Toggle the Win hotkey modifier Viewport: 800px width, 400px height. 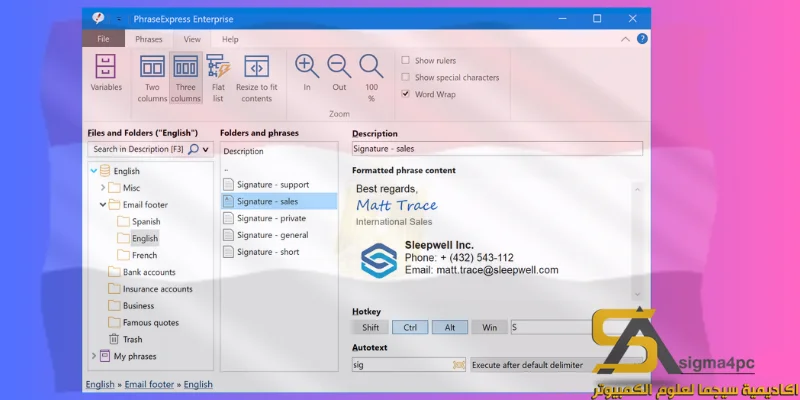(489, 328)
